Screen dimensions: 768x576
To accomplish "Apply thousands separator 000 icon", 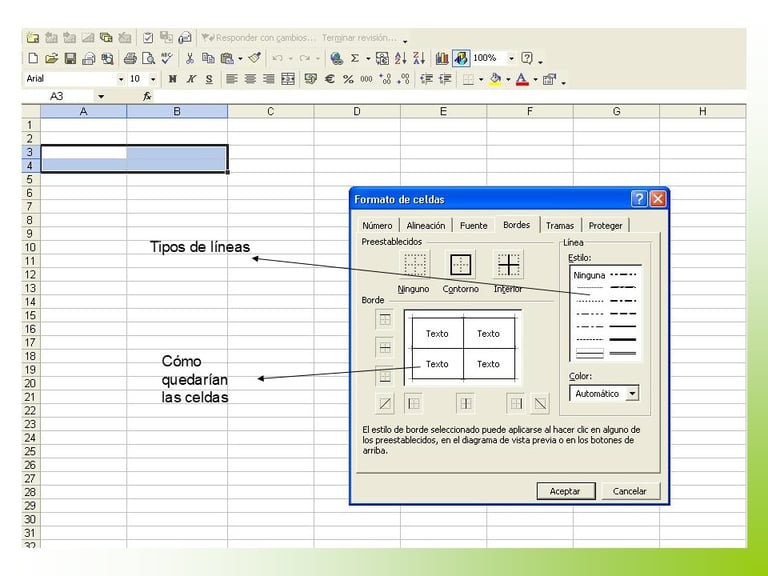I will [x=366, y=79].
